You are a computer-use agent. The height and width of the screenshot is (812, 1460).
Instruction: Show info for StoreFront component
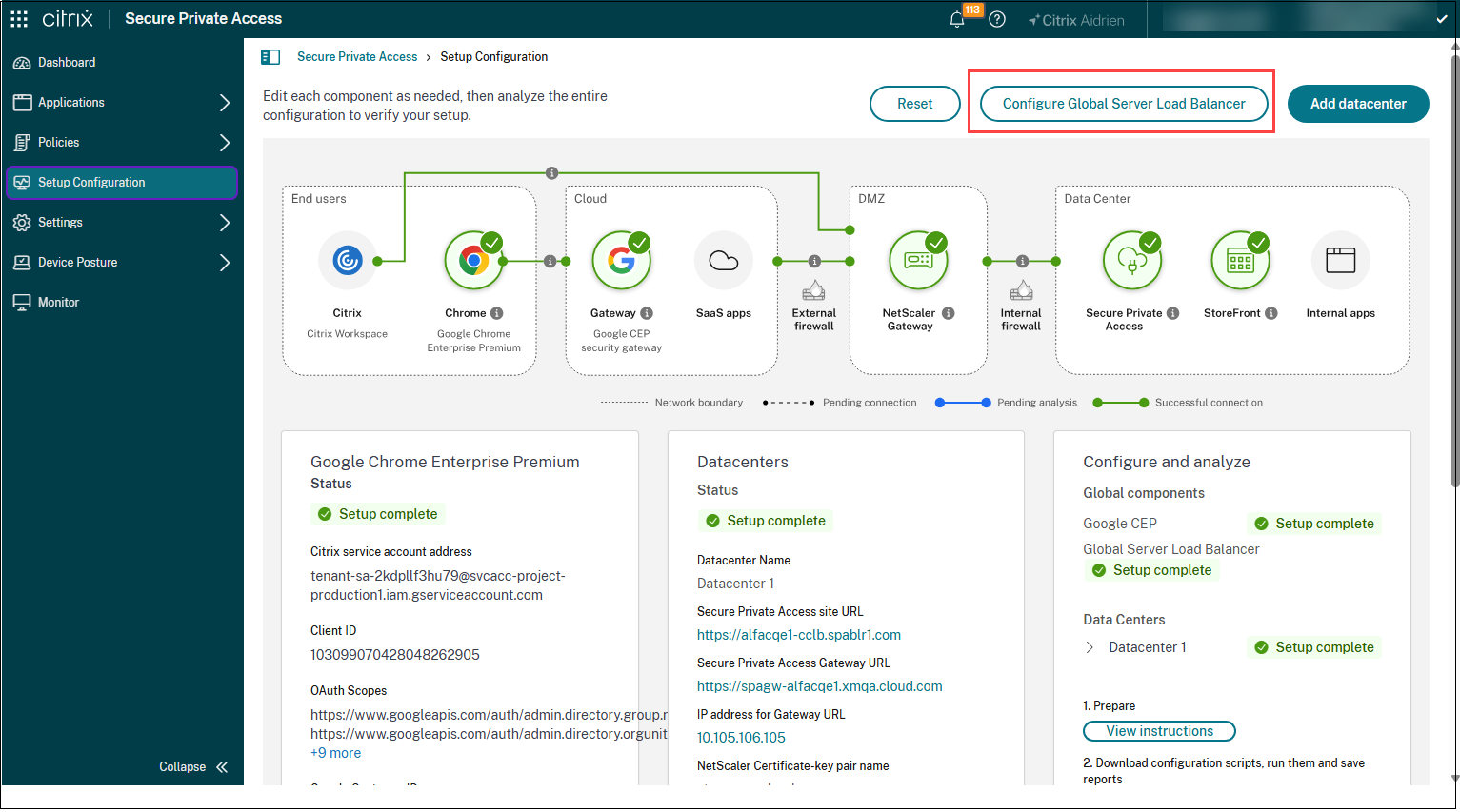[1271, 313]
